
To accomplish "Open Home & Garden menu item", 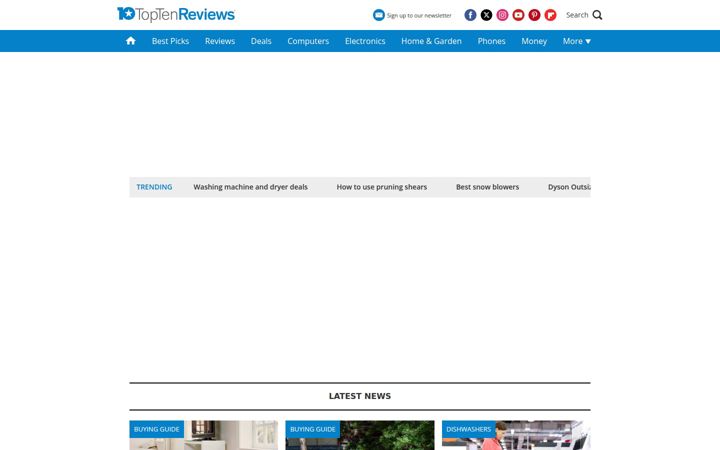I will (x=431, y=41).
